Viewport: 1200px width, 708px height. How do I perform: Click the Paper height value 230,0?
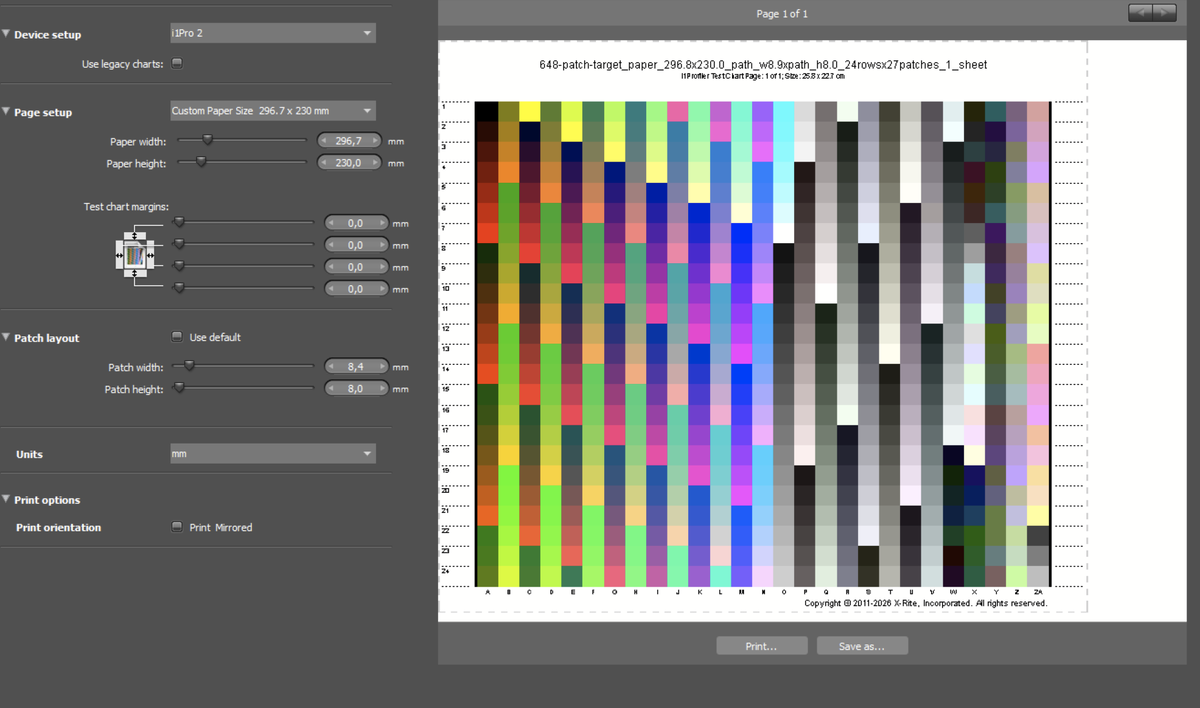pos(350,163)
